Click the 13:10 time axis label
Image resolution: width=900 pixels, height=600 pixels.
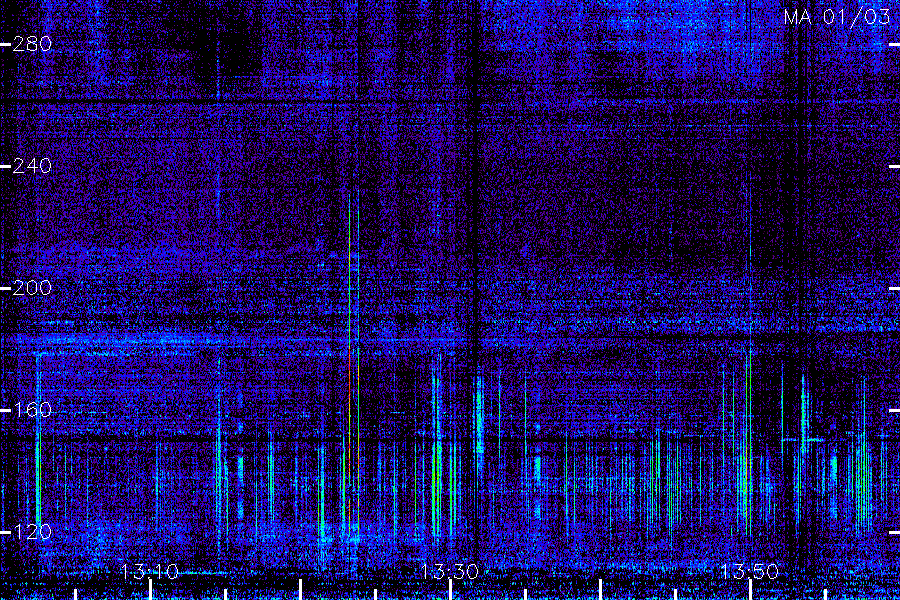(150, 572)
